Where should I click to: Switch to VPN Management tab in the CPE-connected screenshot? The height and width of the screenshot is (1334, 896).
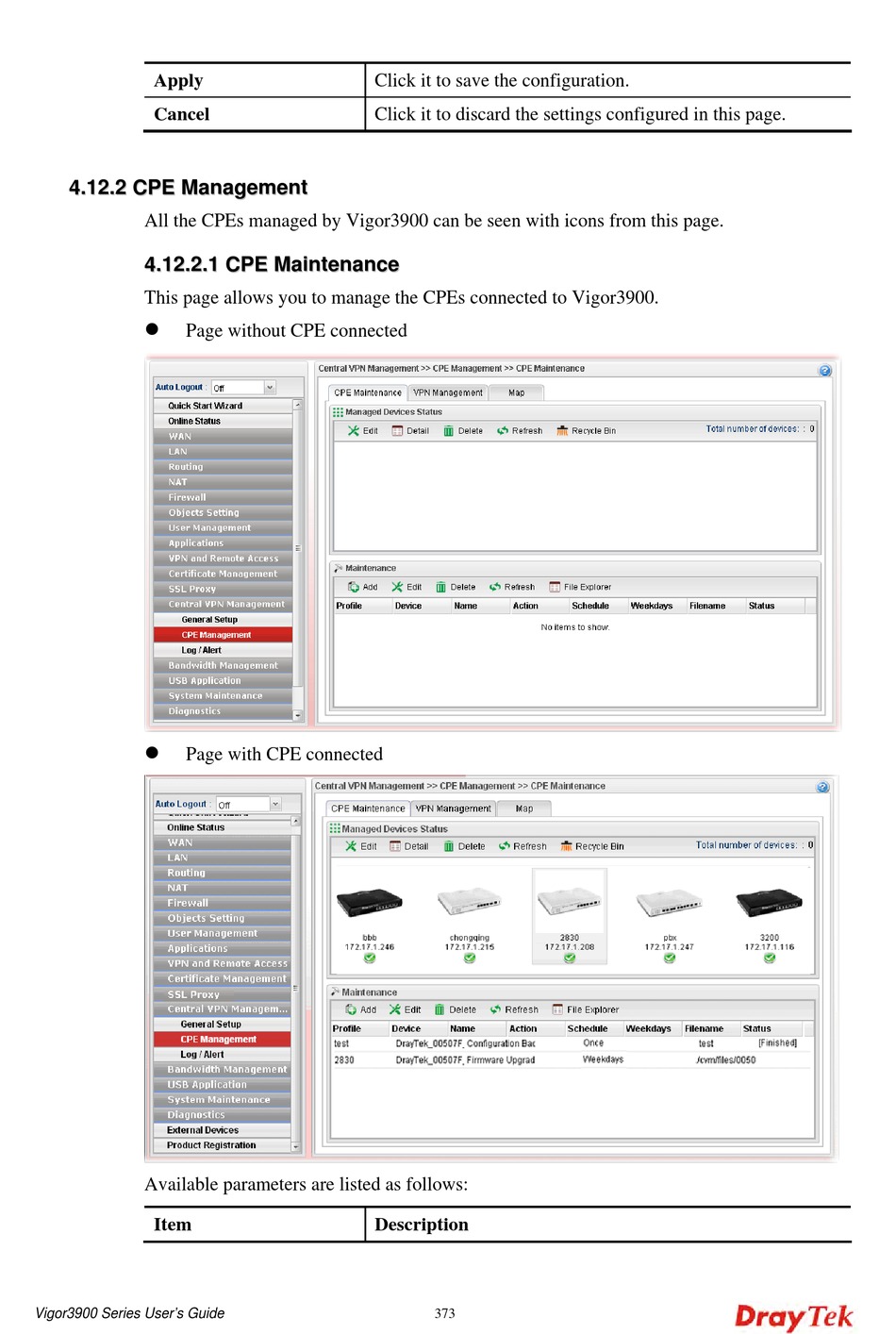tap(454, 809)
